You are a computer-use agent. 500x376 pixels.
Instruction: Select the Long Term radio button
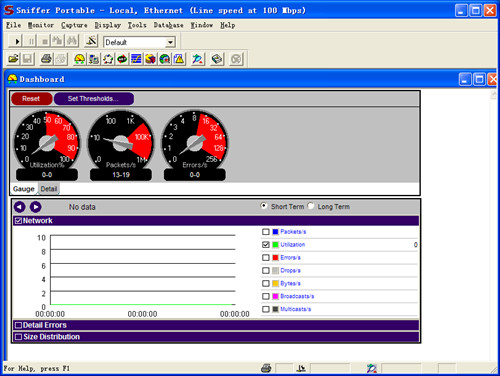point(311,206)
